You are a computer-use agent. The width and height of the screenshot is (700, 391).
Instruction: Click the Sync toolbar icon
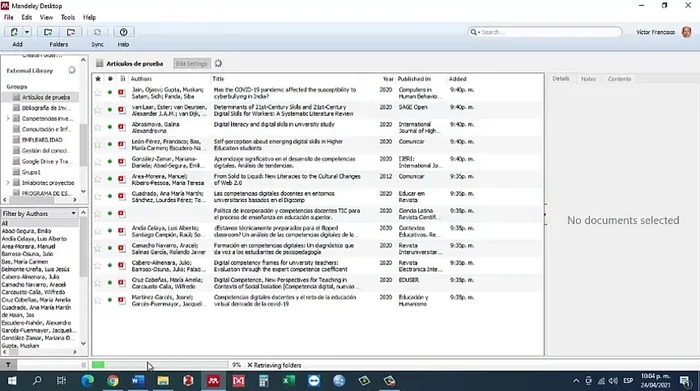[x=97, y=32]
